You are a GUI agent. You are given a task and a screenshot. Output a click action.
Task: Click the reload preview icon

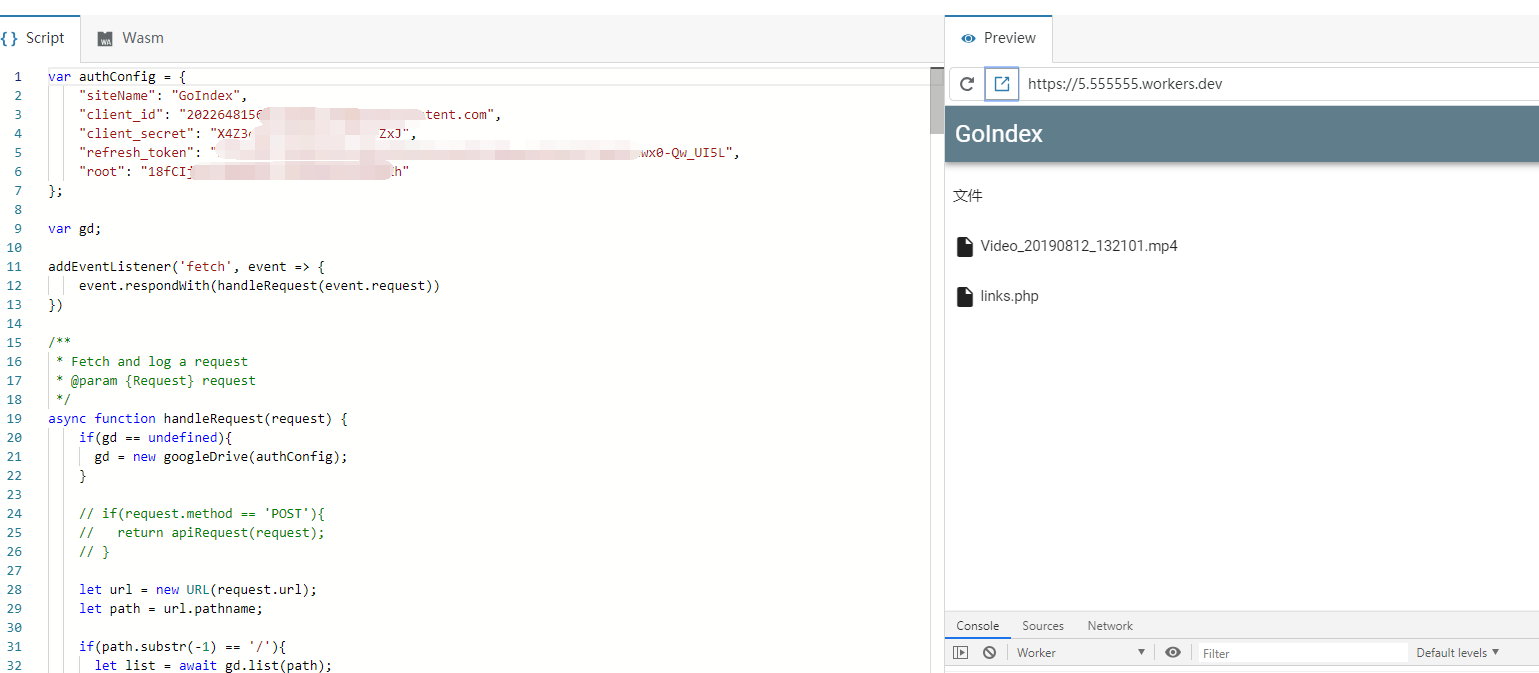coord(966,84)
